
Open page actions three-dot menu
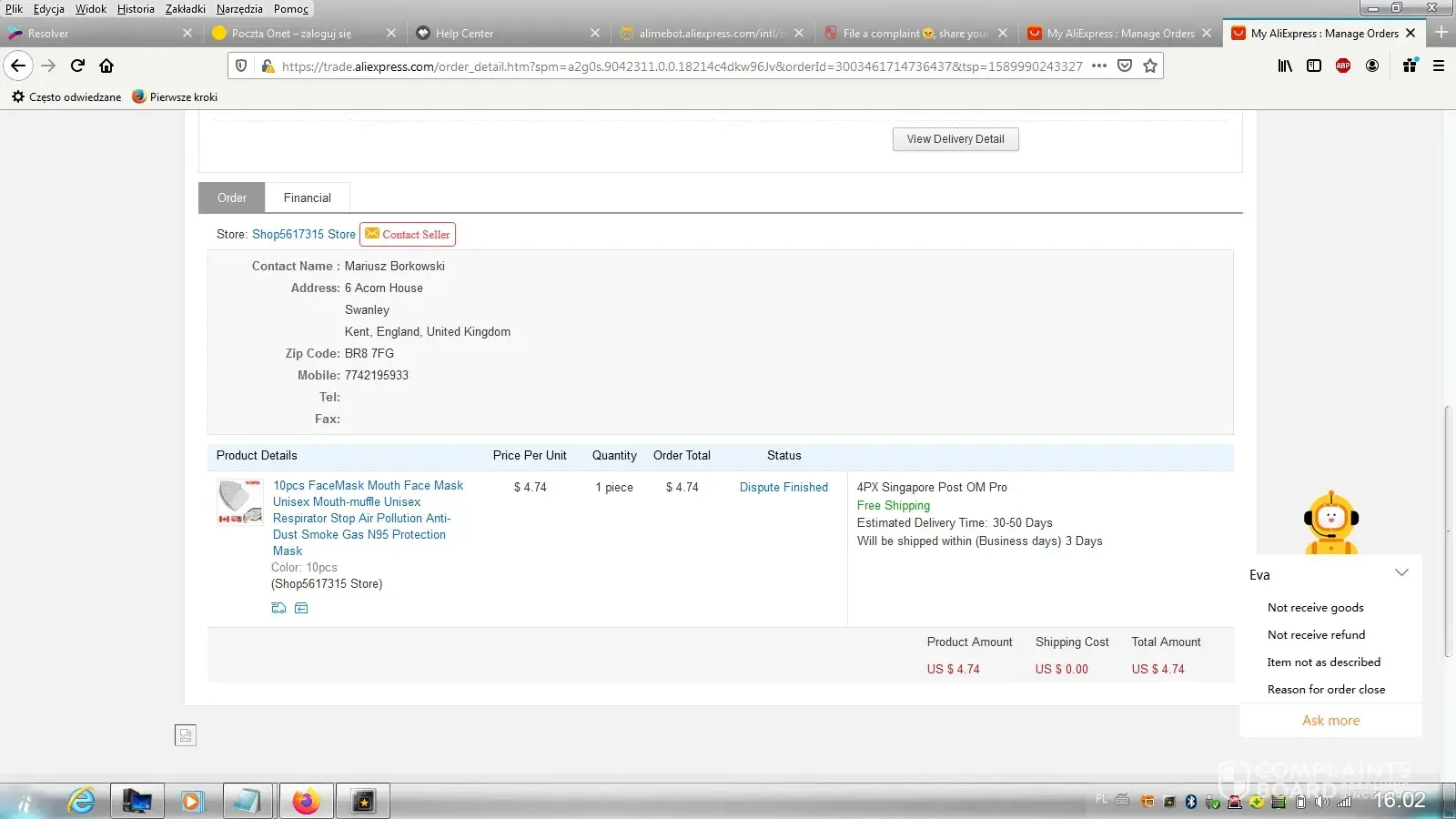(1099, 66)
